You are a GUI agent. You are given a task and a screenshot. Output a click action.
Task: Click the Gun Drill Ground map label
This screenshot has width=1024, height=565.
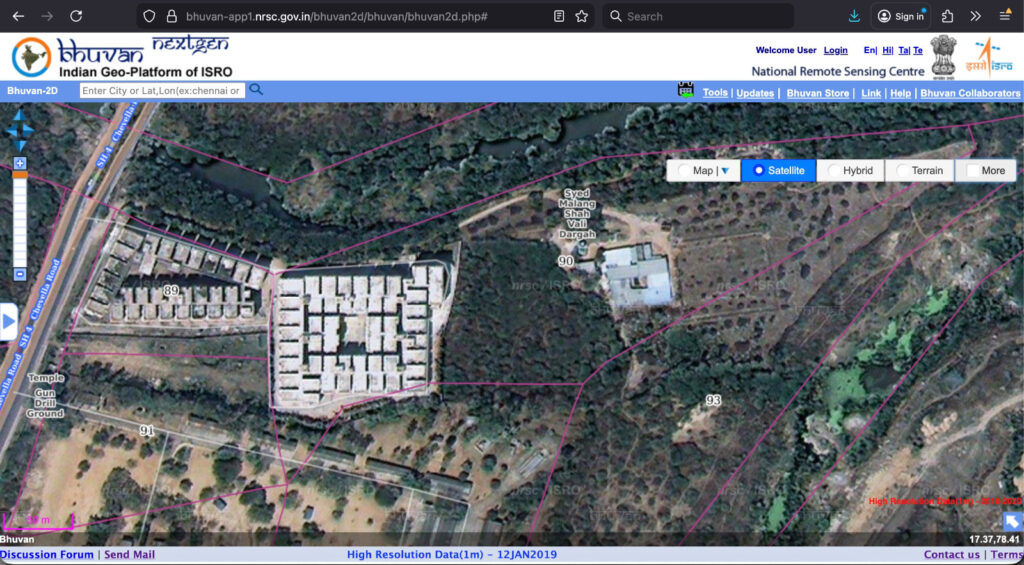tap(44, 404)
